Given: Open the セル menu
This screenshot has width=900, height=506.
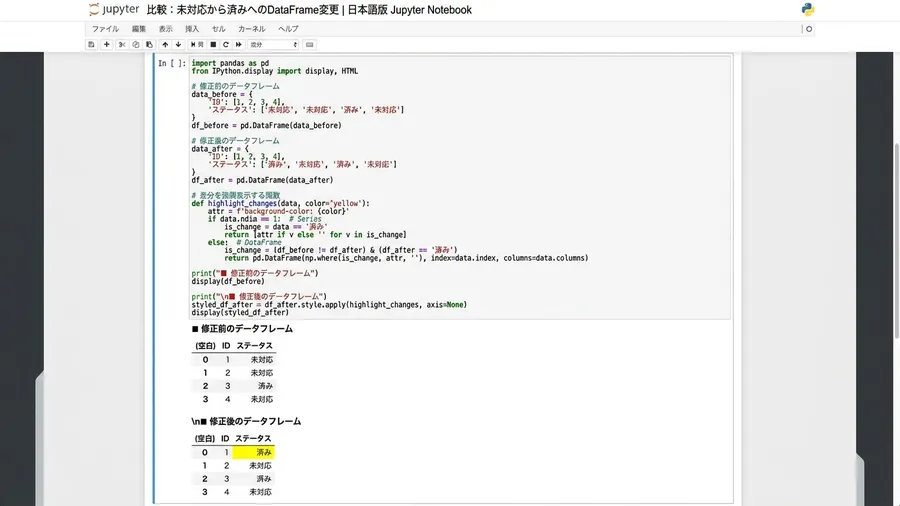Looking at the screenshot, I should click(219, 29).
